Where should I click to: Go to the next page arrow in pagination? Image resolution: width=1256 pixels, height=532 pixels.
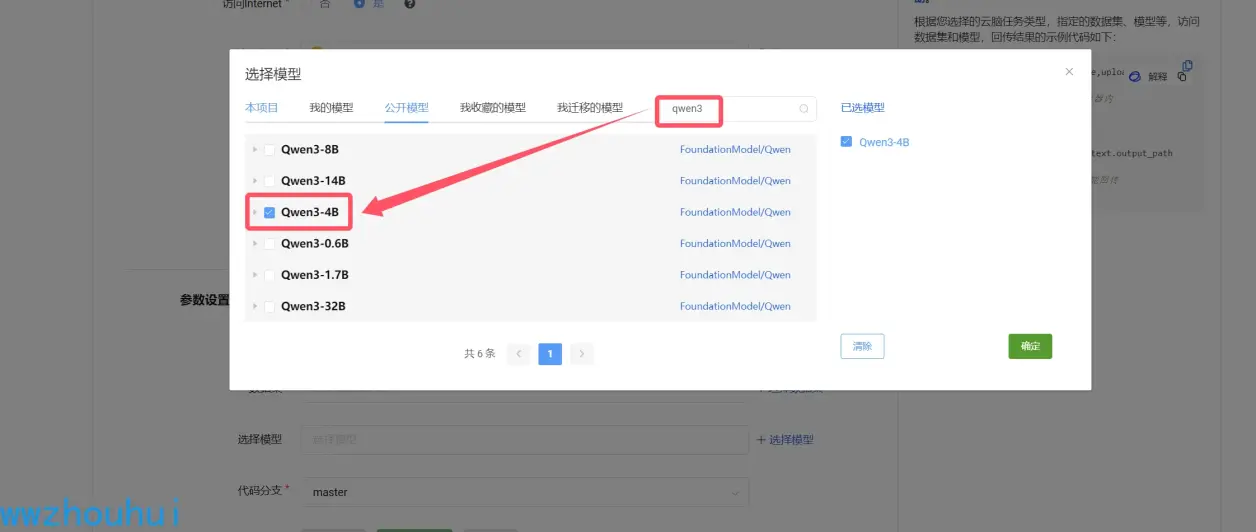click(582, 353)
